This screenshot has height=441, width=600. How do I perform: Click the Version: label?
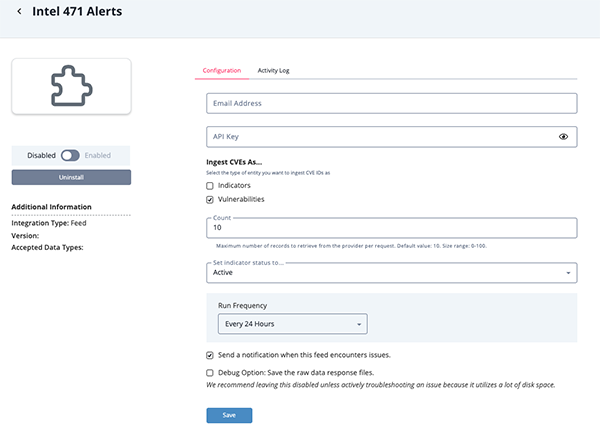pos(25,236)
